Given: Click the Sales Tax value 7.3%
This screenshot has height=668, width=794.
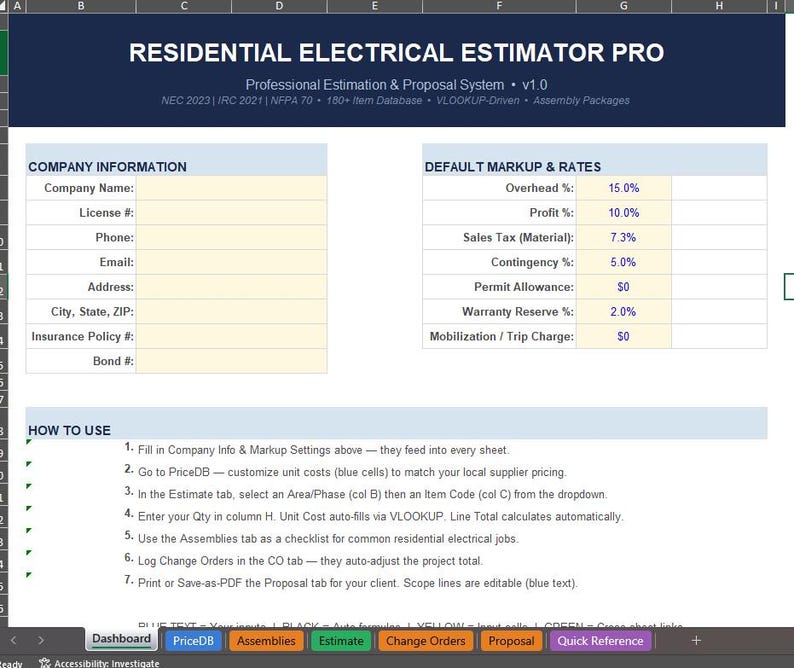Looking at the screenshot, I should click(x=624, y=238).
